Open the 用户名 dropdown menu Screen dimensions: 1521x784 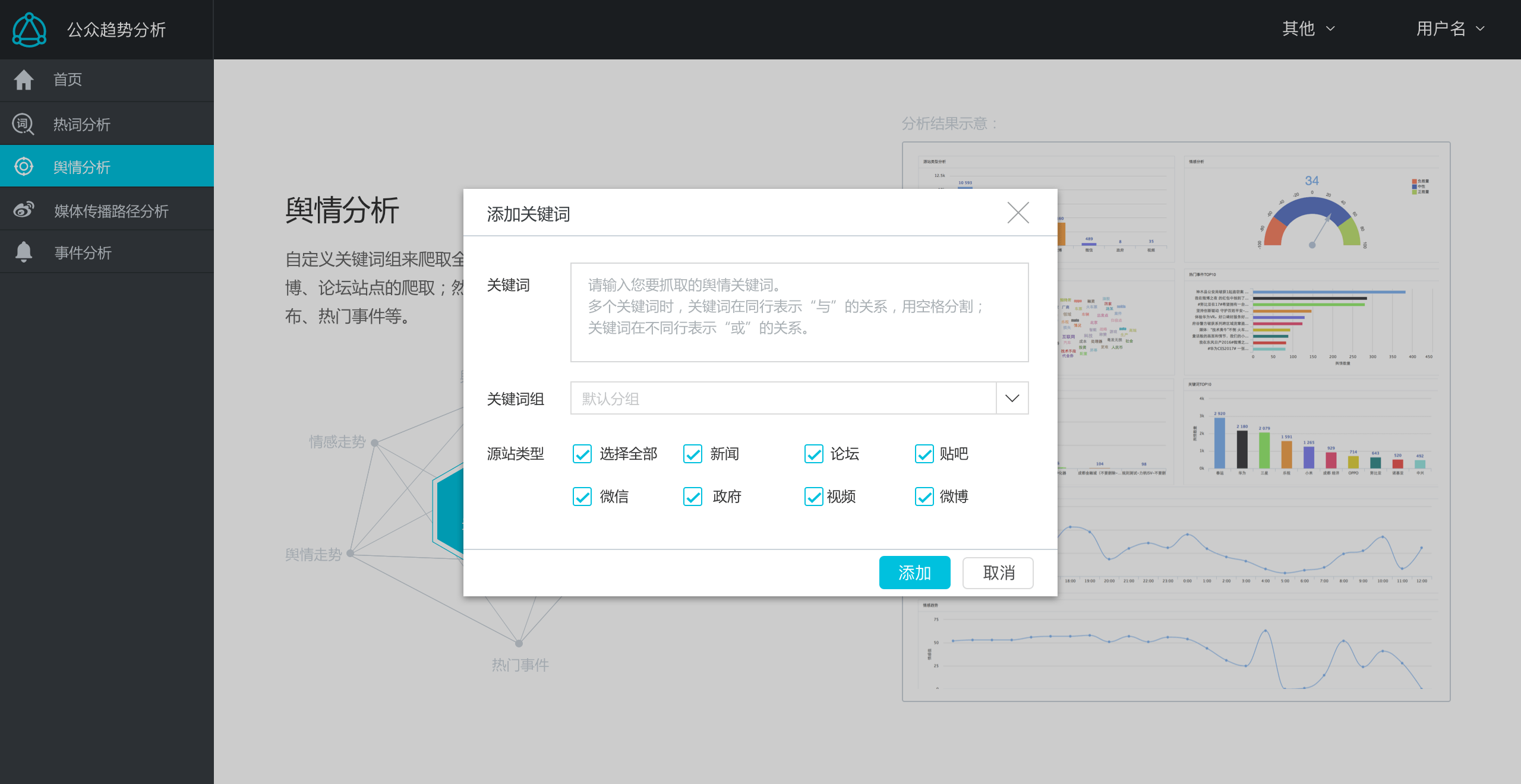coord(1450,29)
